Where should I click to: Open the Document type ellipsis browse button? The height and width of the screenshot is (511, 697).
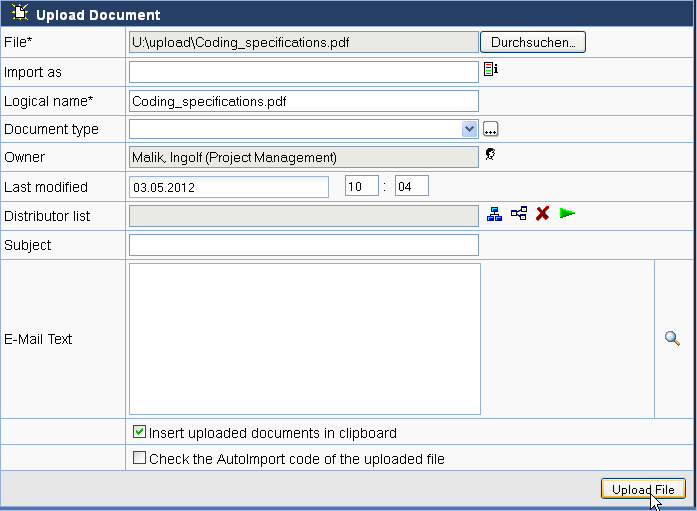[490, 129]
